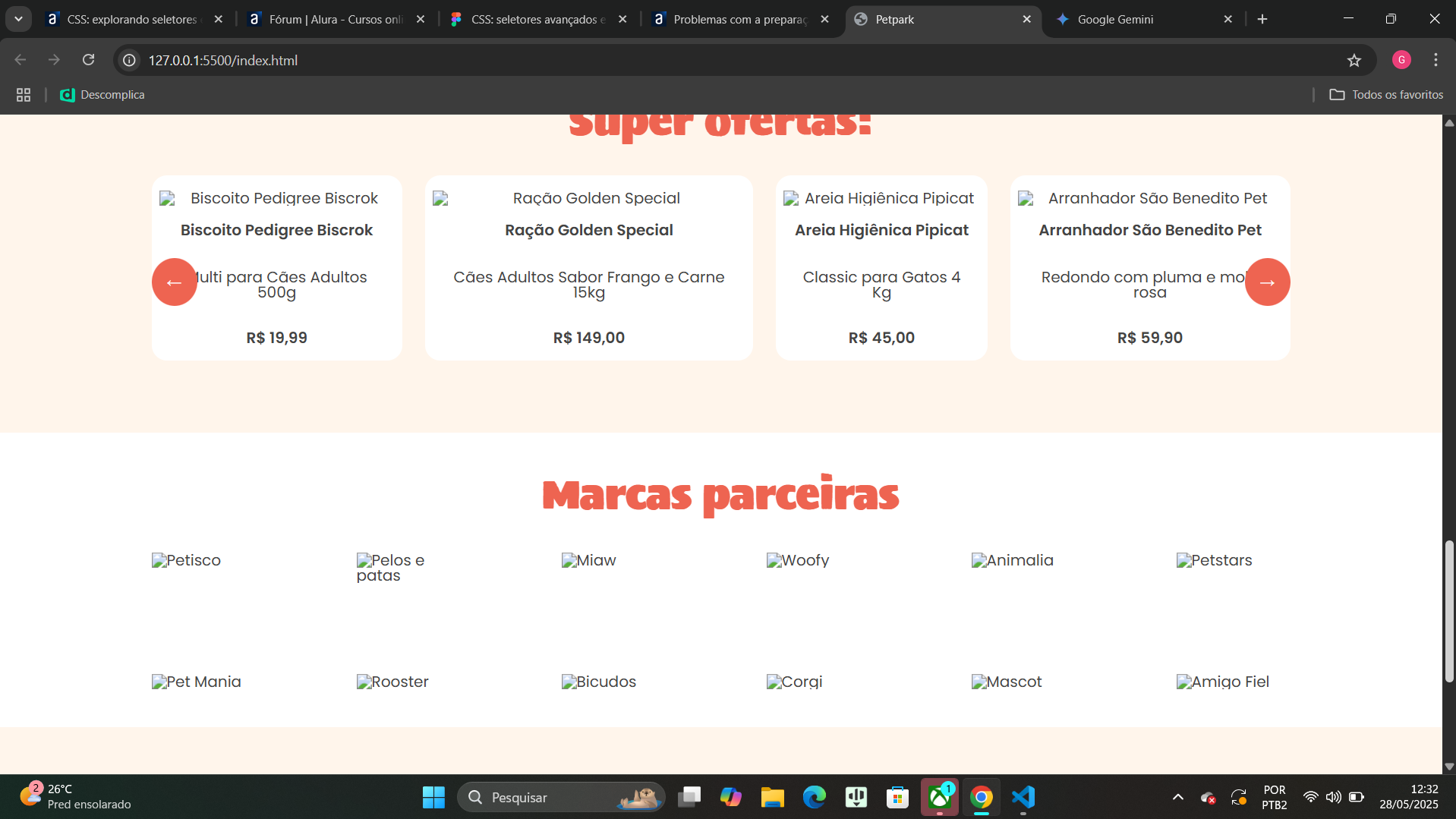
Task: Open Chrome's three-dot menu
Action: [x=1436, y=60]
